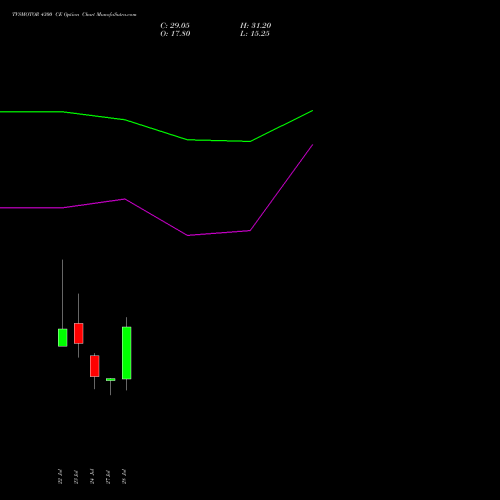This screenshot has height=500, width=500.
Task: Select the 24 Jul red candlestick
Action: [94, 366]
